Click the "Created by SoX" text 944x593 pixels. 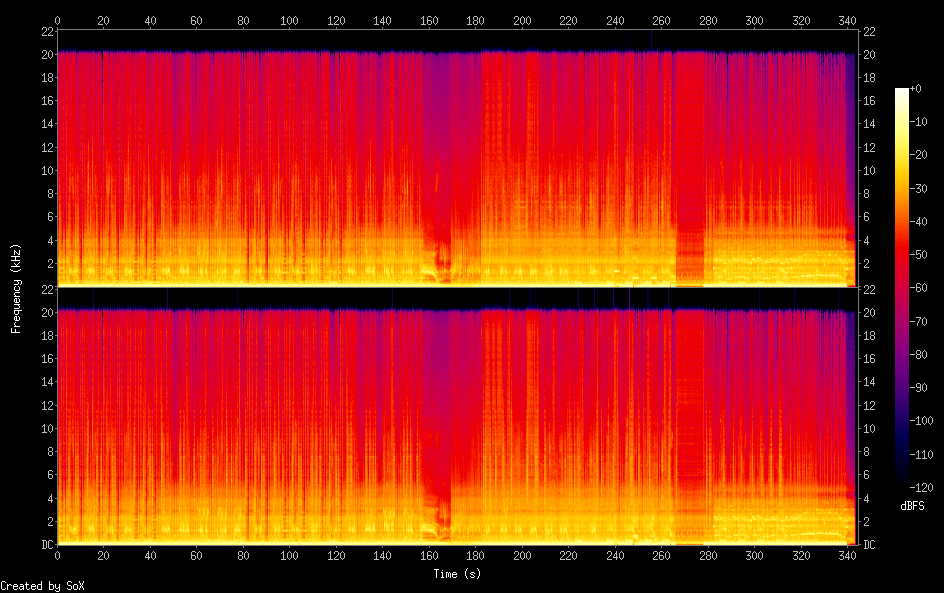[35, 586]
